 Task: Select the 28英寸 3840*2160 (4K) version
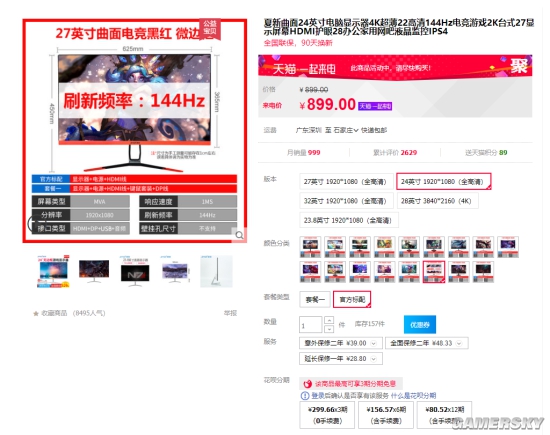pos(437,201)
